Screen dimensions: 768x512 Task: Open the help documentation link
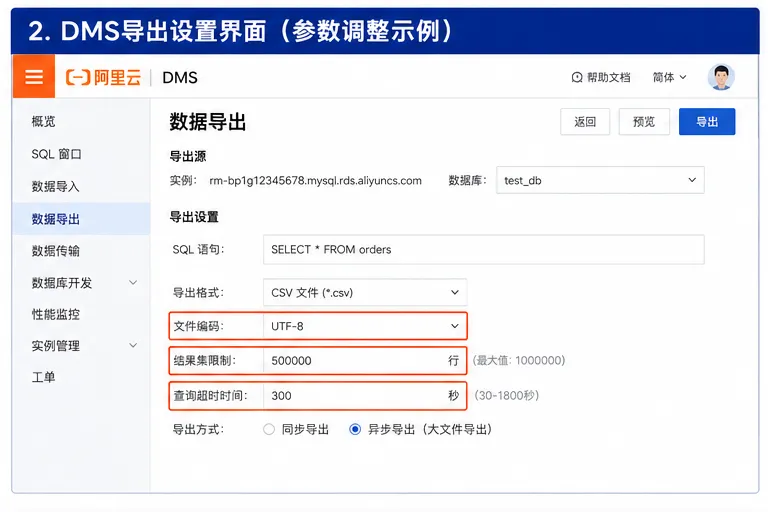600,77
